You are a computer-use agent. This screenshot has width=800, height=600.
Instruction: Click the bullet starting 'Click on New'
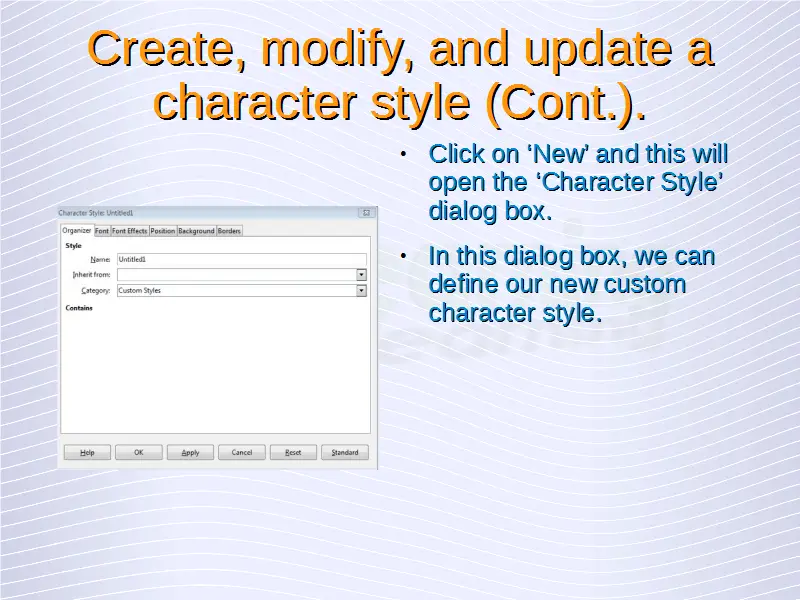tap(577, 183)
